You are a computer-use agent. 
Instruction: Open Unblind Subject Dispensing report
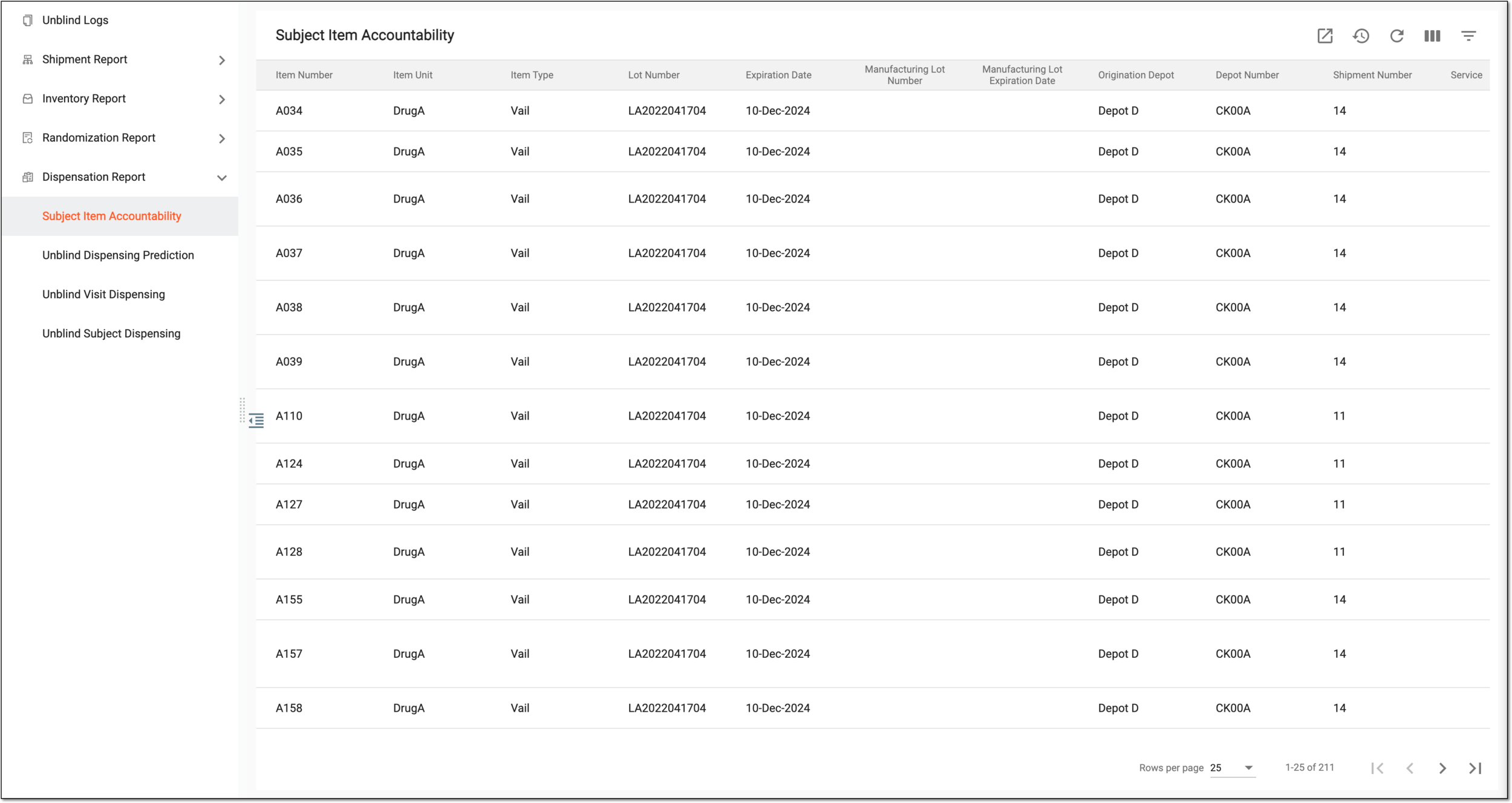[111, 334]
